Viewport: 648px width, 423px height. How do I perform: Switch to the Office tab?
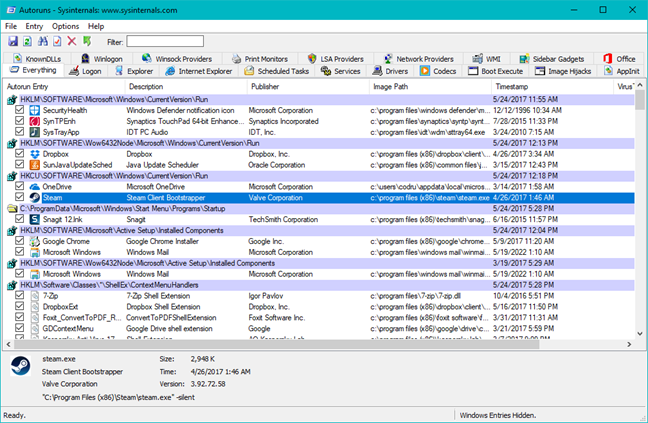619,59
